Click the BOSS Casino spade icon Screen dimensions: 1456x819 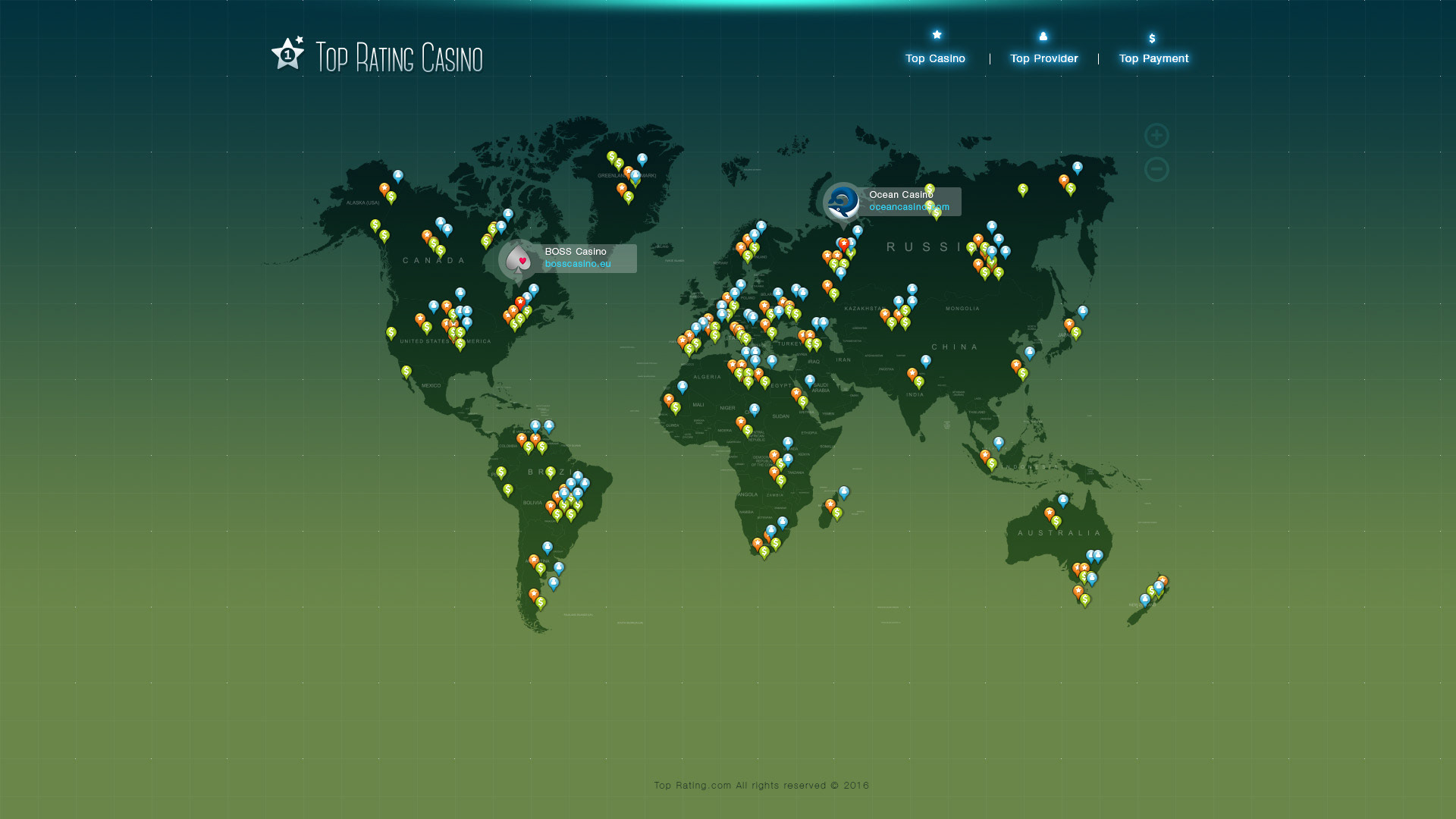pos(519,260)
